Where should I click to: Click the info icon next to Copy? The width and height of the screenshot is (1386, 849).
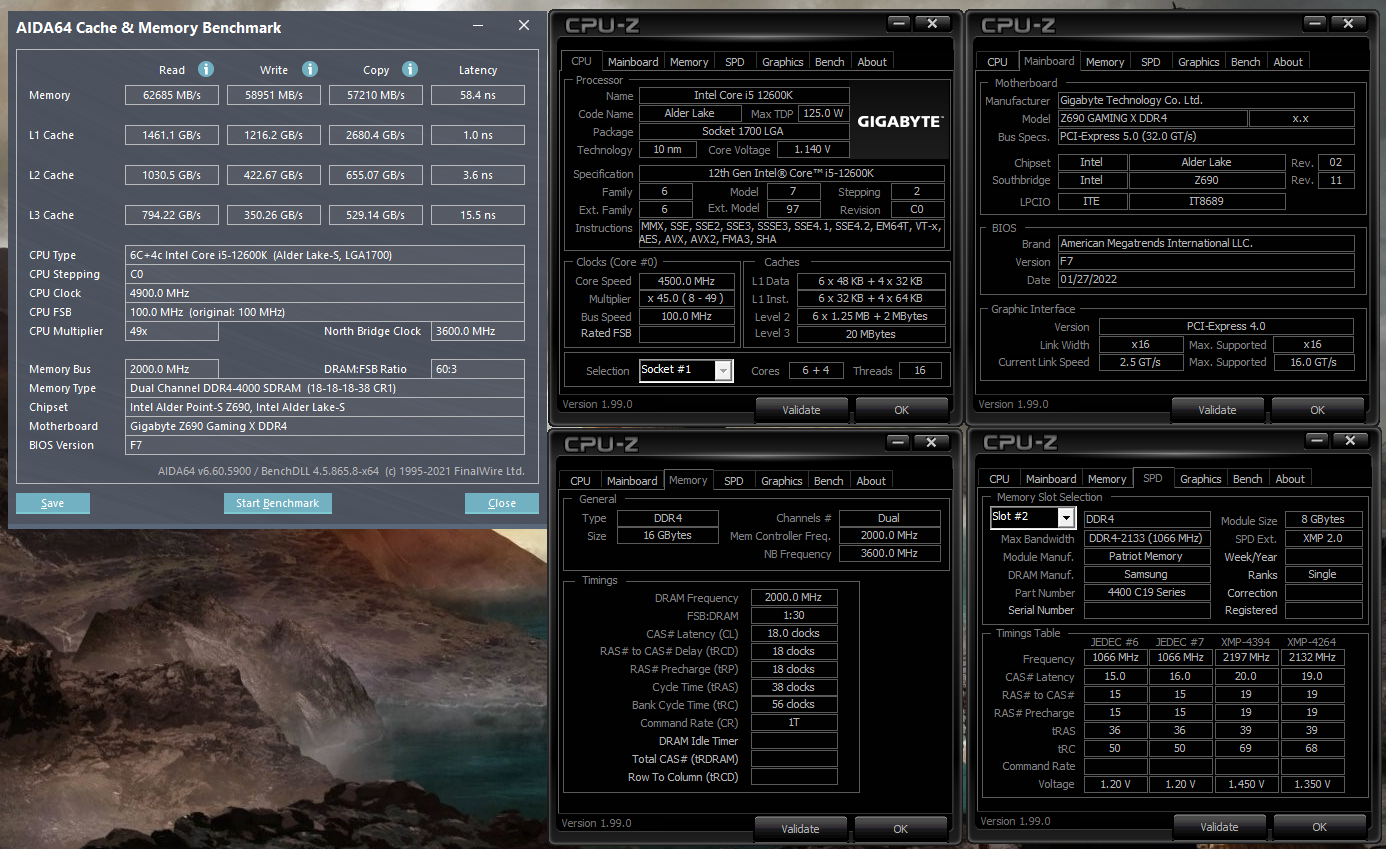[x=409, y=70]
